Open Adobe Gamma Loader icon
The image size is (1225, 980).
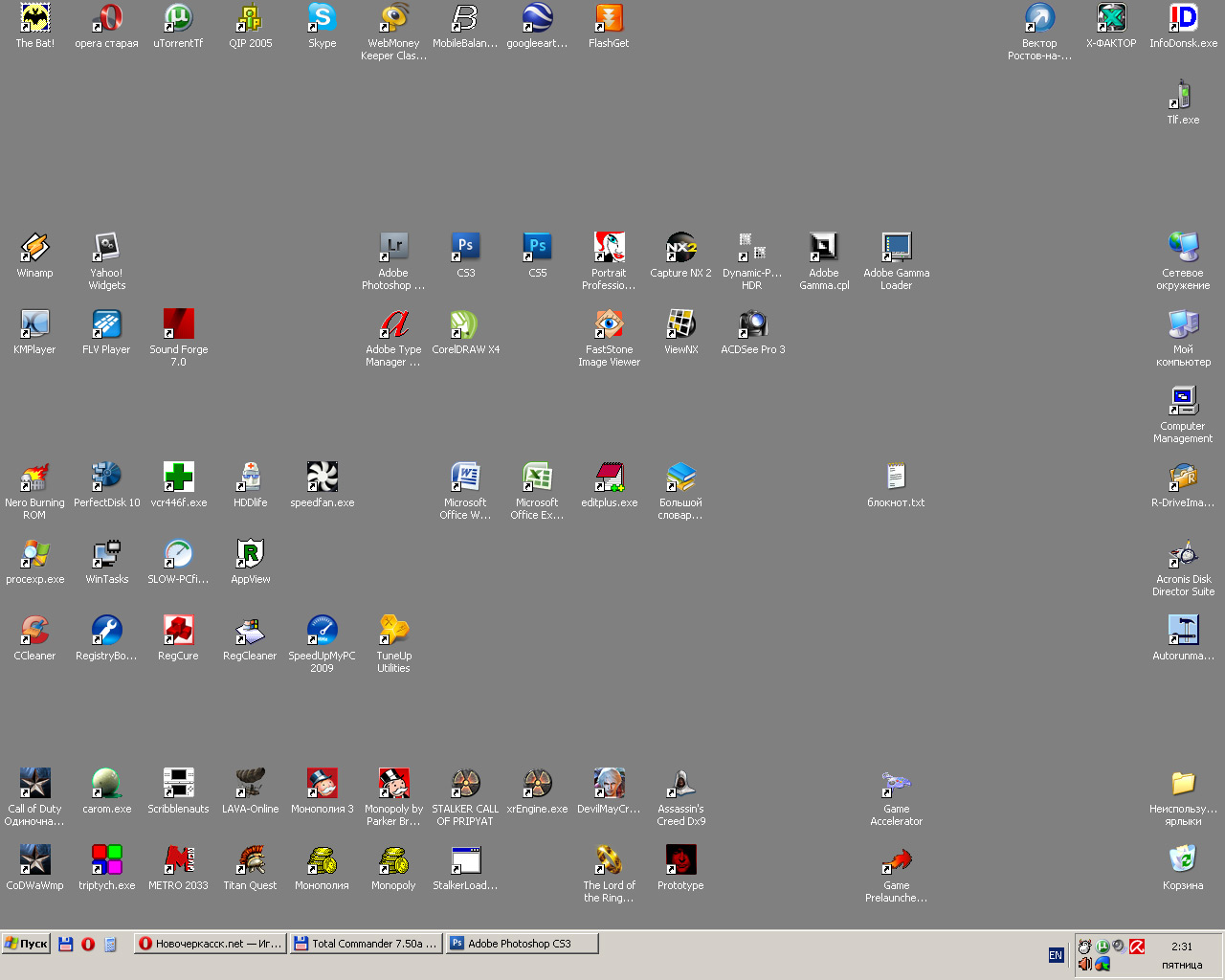coord(897,247)
